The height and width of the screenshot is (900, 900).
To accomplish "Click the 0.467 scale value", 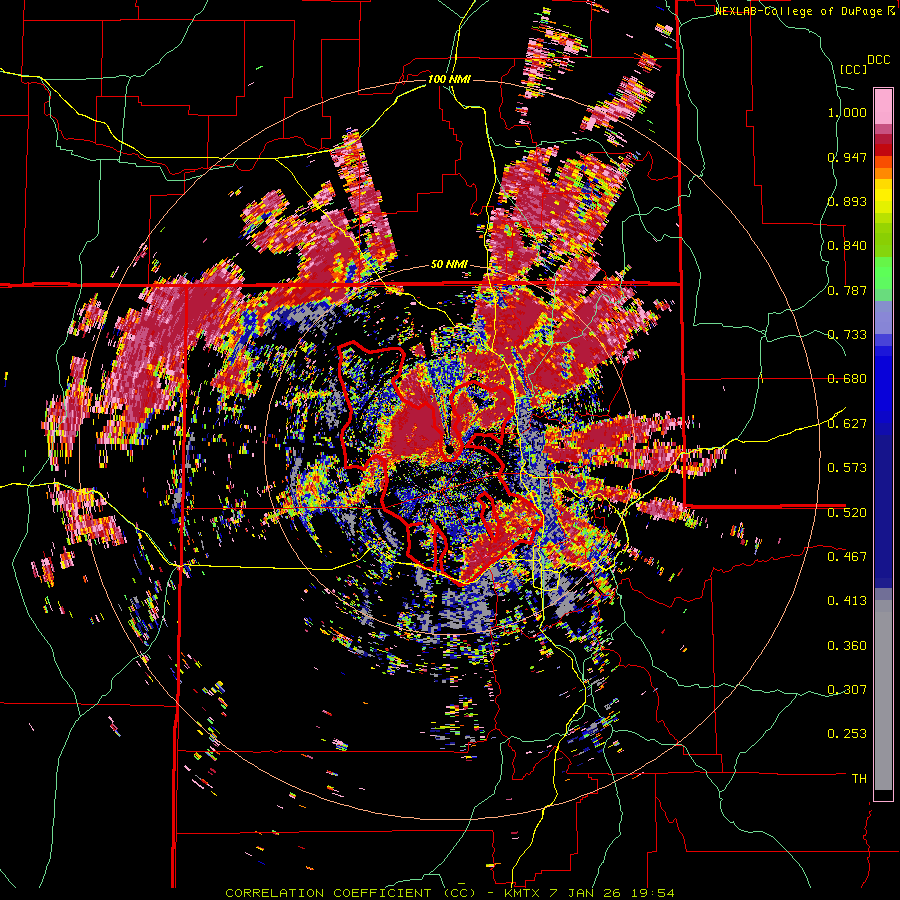I will (x=847, y=556).
